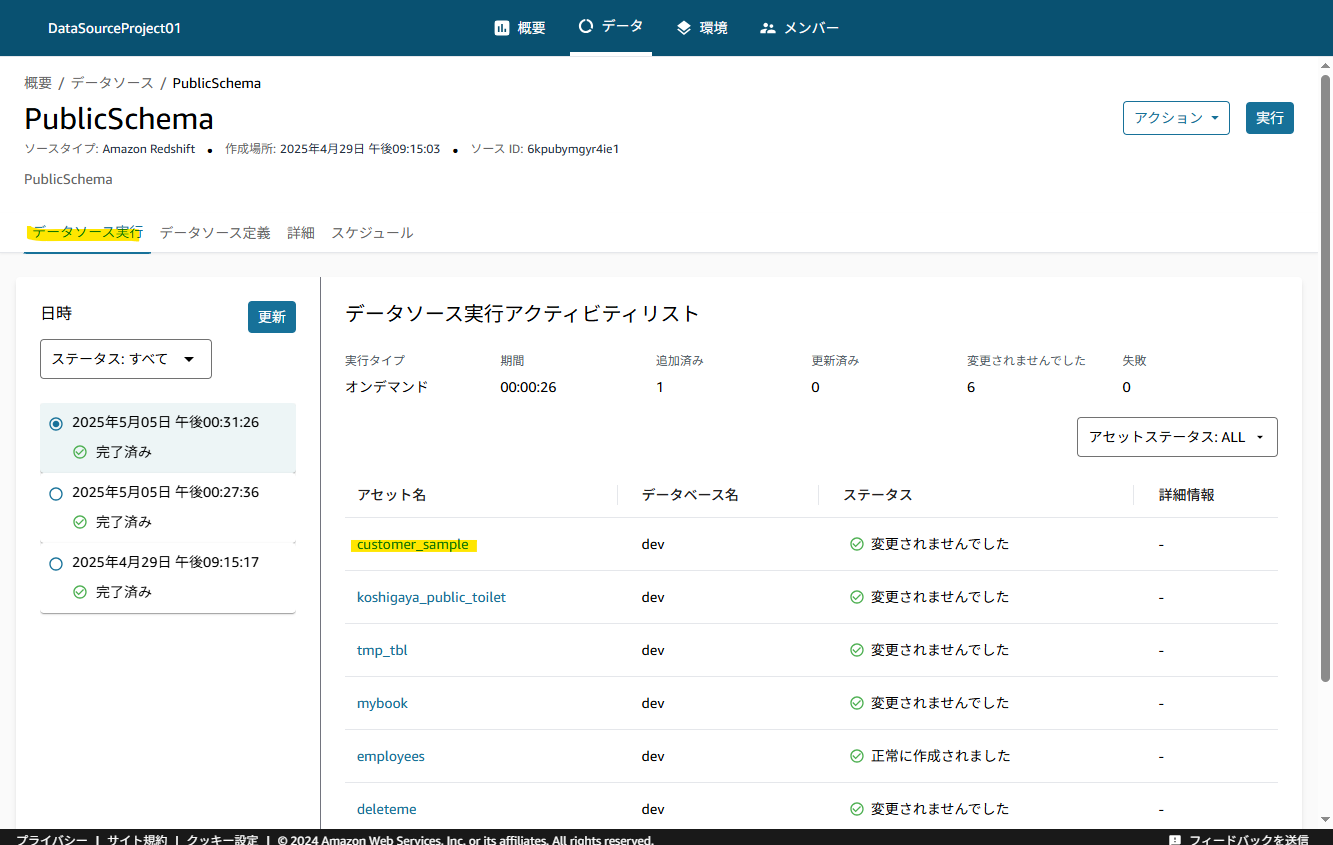Open the mybook asset link
This screenshot has height=845, width=1333.
pyautogui.click(x=382, y=703)
